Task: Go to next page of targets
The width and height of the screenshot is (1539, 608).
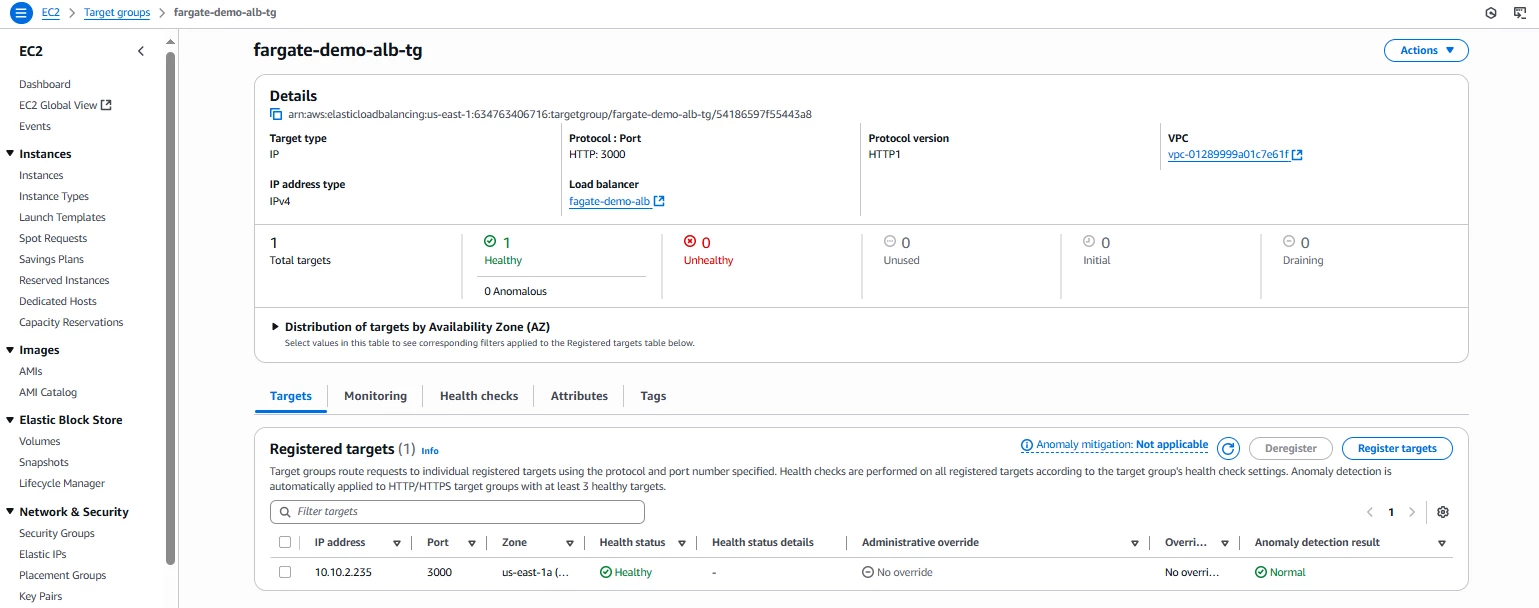Action: (x=1411, y=512)
